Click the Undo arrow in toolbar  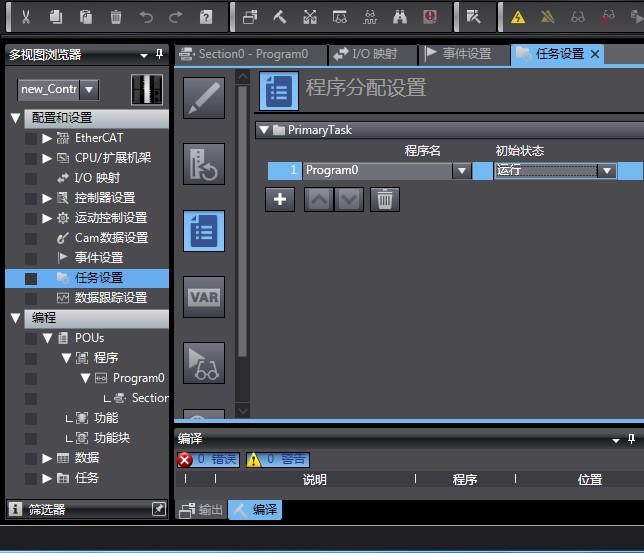(146, 17)
